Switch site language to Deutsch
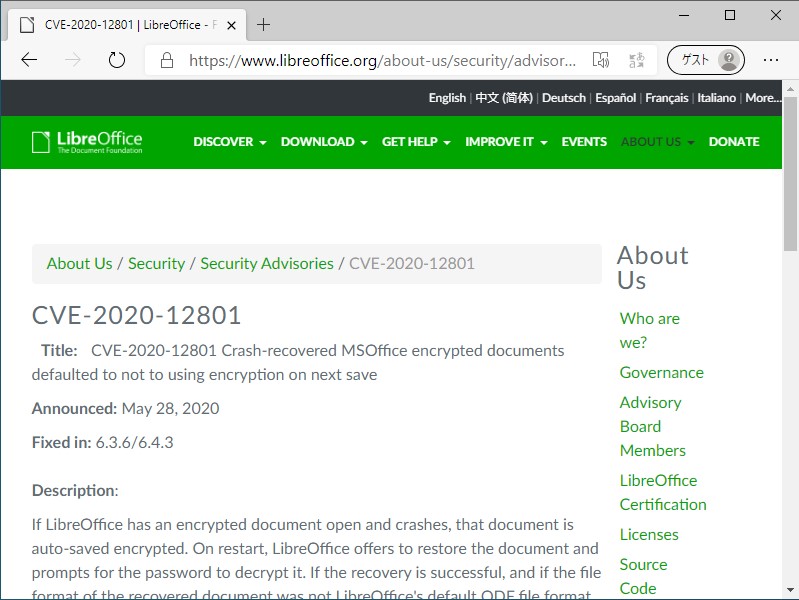 point(564,98)
